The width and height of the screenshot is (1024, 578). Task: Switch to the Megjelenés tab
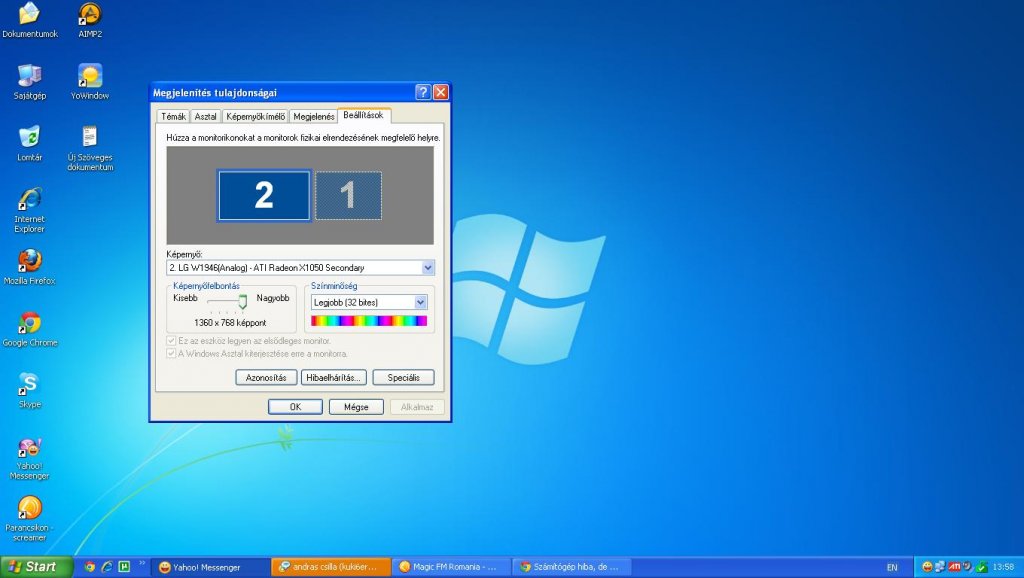[x=313, y=116]
